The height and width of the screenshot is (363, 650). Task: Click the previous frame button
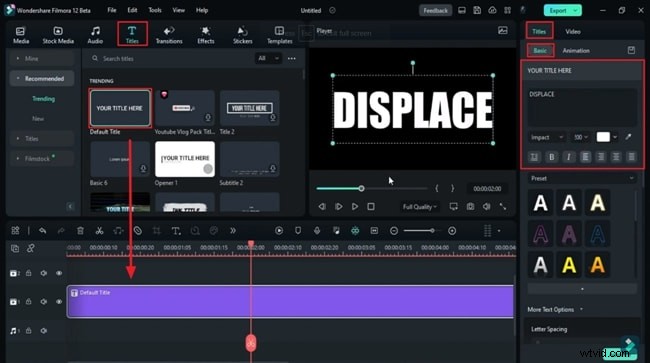[x=322, y=206]
